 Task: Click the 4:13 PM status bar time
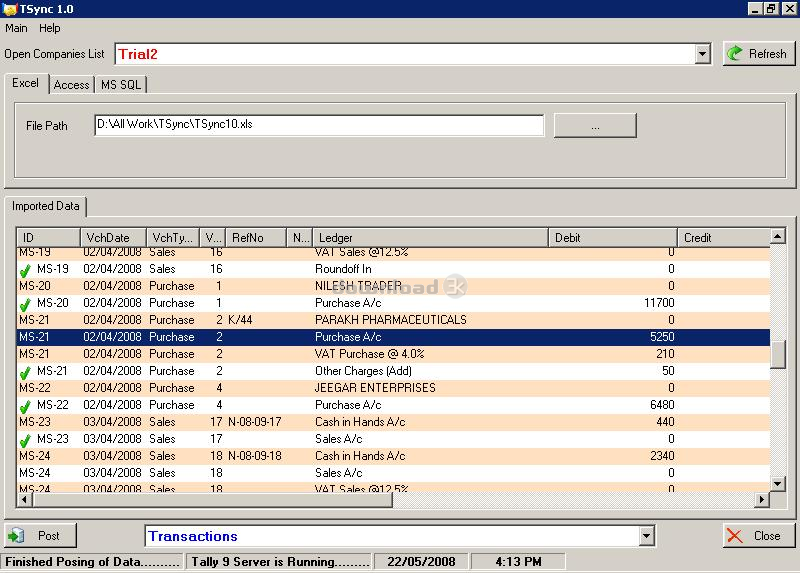[x=518, y=562]
